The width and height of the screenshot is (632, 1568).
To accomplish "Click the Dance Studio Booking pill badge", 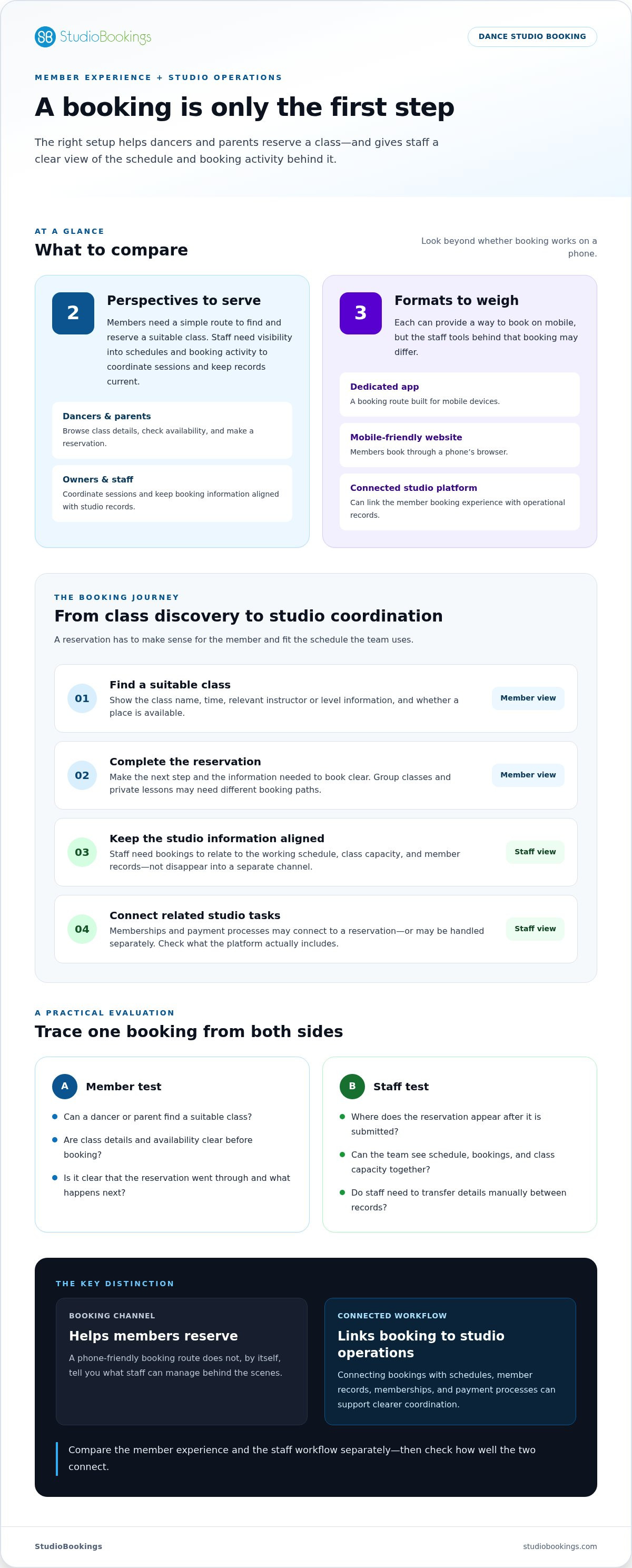I will (532, 36).
